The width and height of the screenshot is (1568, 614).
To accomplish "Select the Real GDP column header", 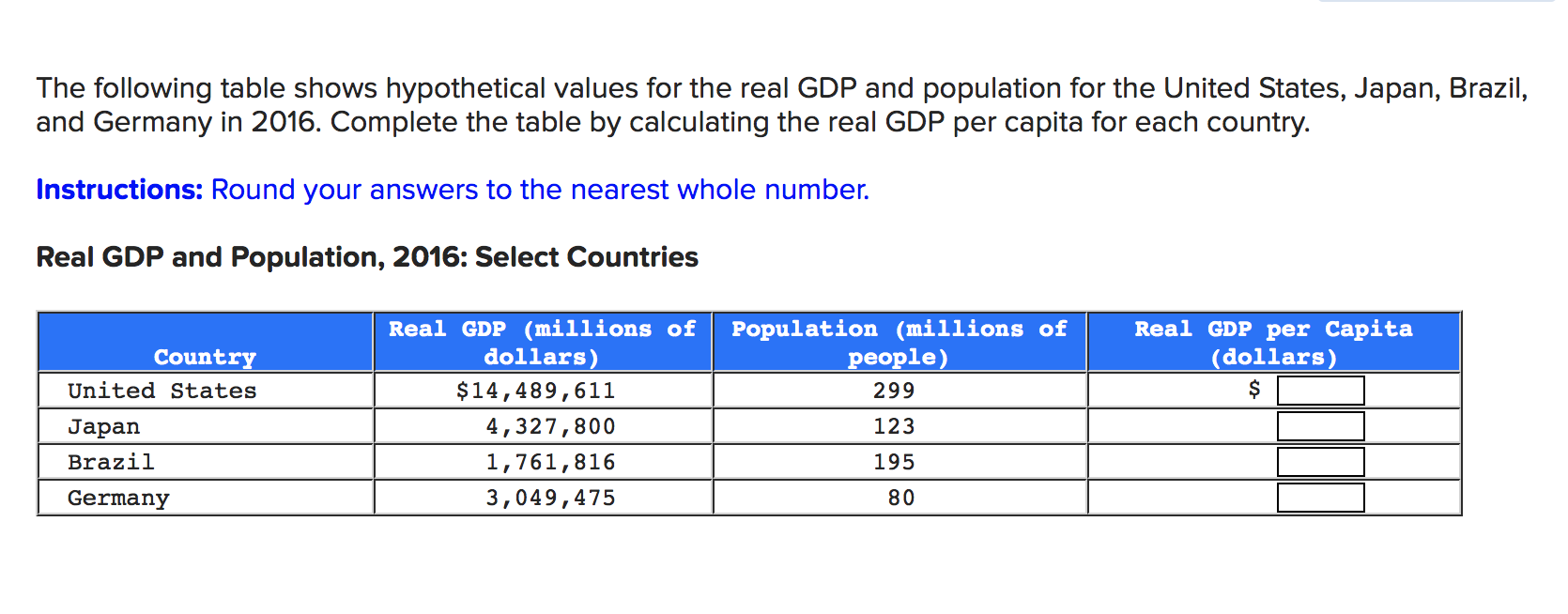I will click(541, 342).
